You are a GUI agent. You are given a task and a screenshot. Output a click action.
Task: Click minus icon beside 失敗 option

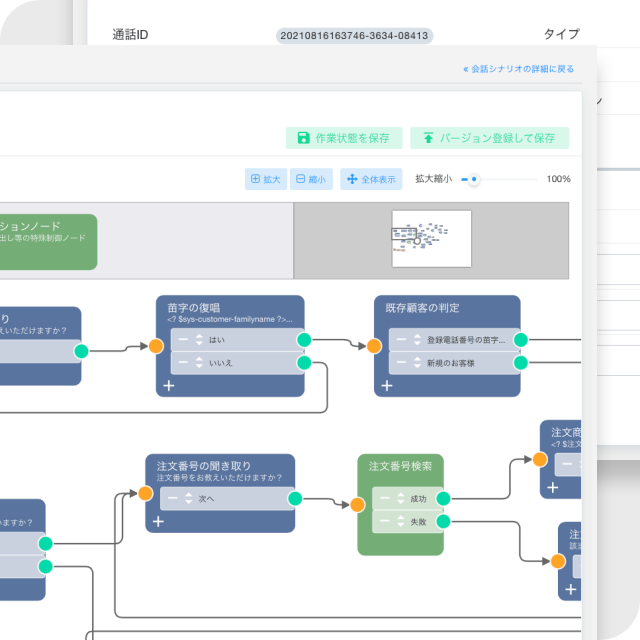click(x=385, y=521)
